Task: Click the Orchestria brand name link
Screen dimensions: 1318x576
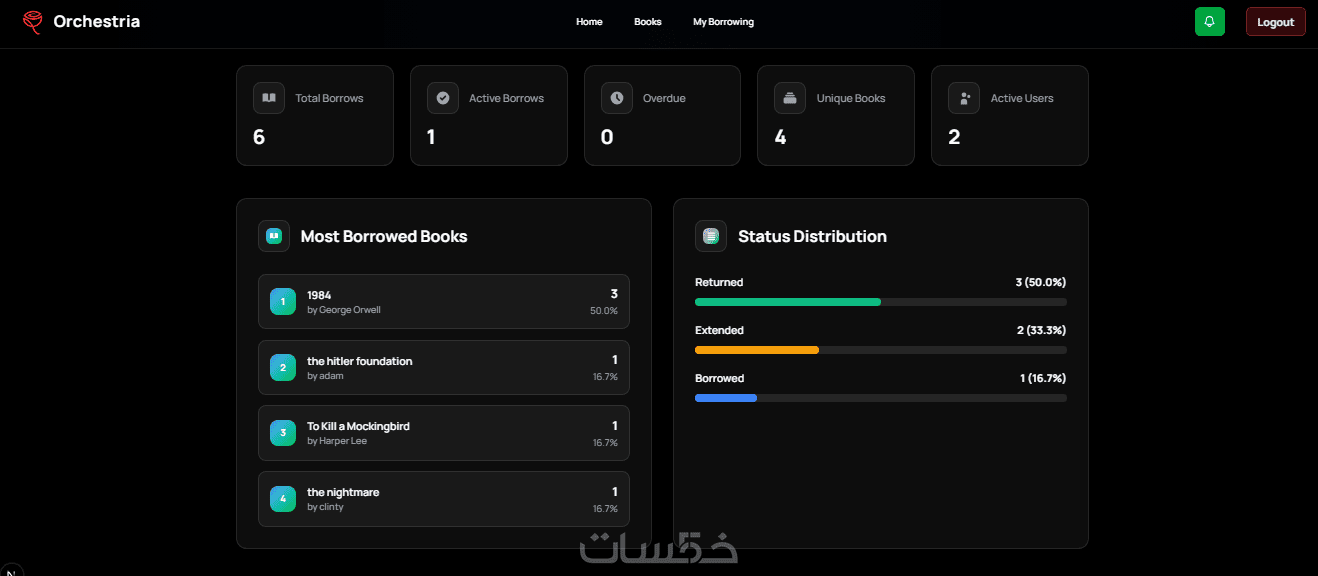Action: click(x=97, y=21)
